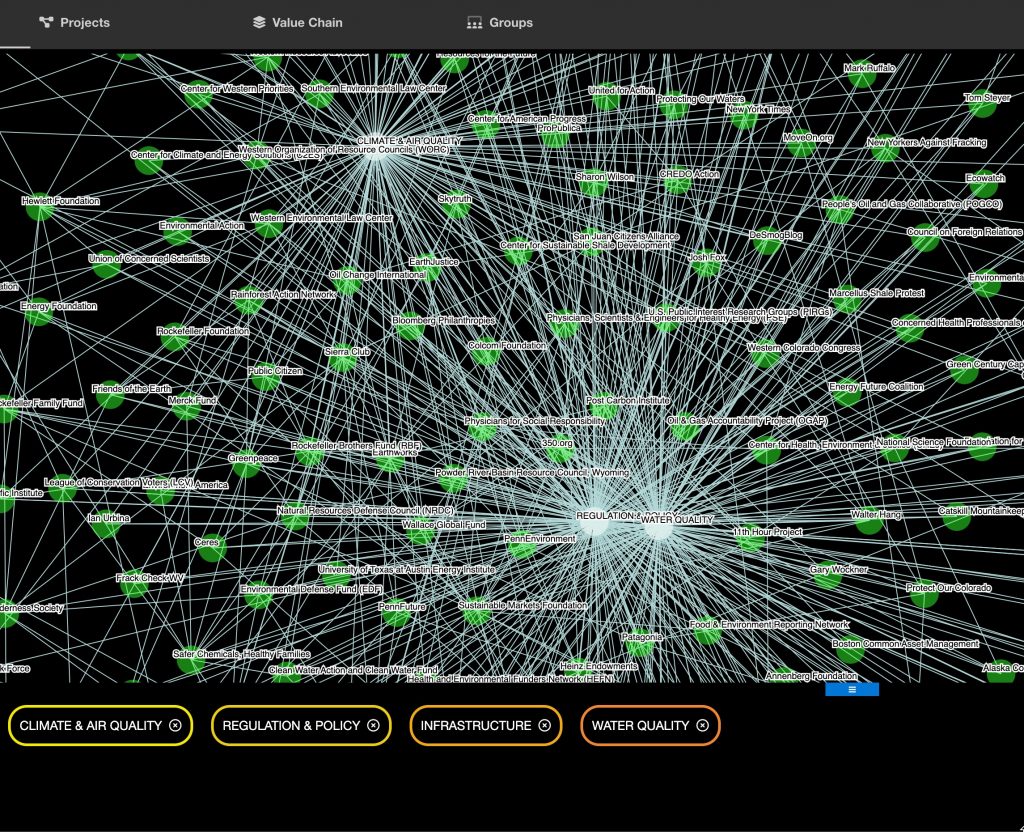Click the Gary Wockner node
This screenshot has width=1024, height=832.
click(x=828, y=575)
